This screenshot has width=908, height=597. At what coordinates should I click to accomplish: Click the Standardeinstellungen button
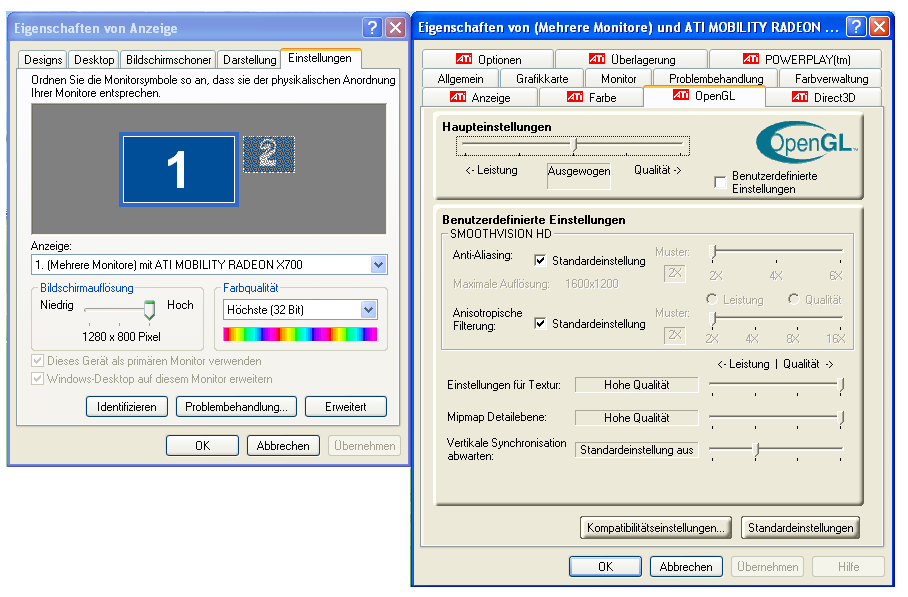(x=800, y=528)
